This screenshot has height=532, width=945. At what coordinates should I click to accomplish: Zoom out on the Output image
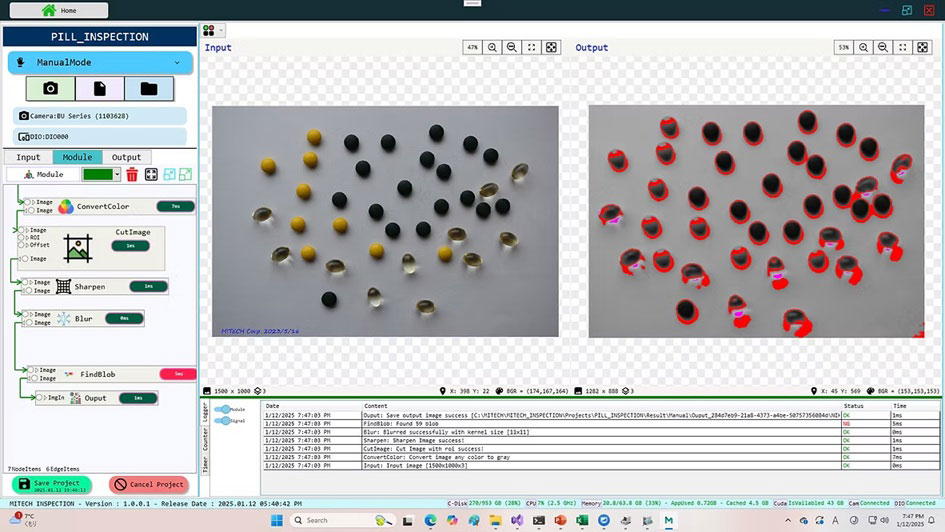[883, 48]
